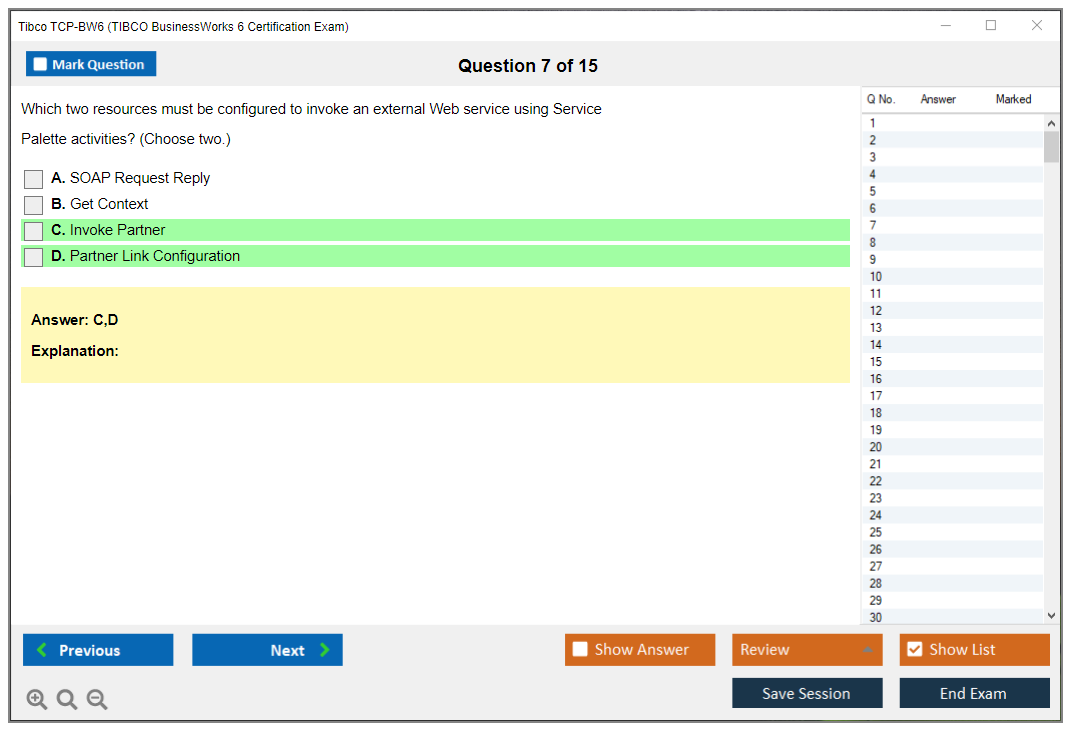
Task: Open the Review dropdown menu
Action: pos(807,650)
